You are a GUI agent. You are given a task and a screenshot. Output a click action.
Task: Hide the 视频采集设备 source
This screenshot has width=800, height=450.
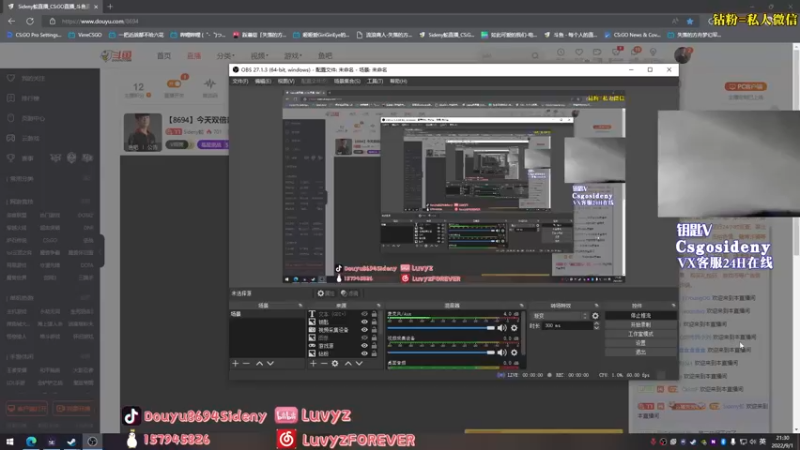pyautogui.click(x=364, y=330)
